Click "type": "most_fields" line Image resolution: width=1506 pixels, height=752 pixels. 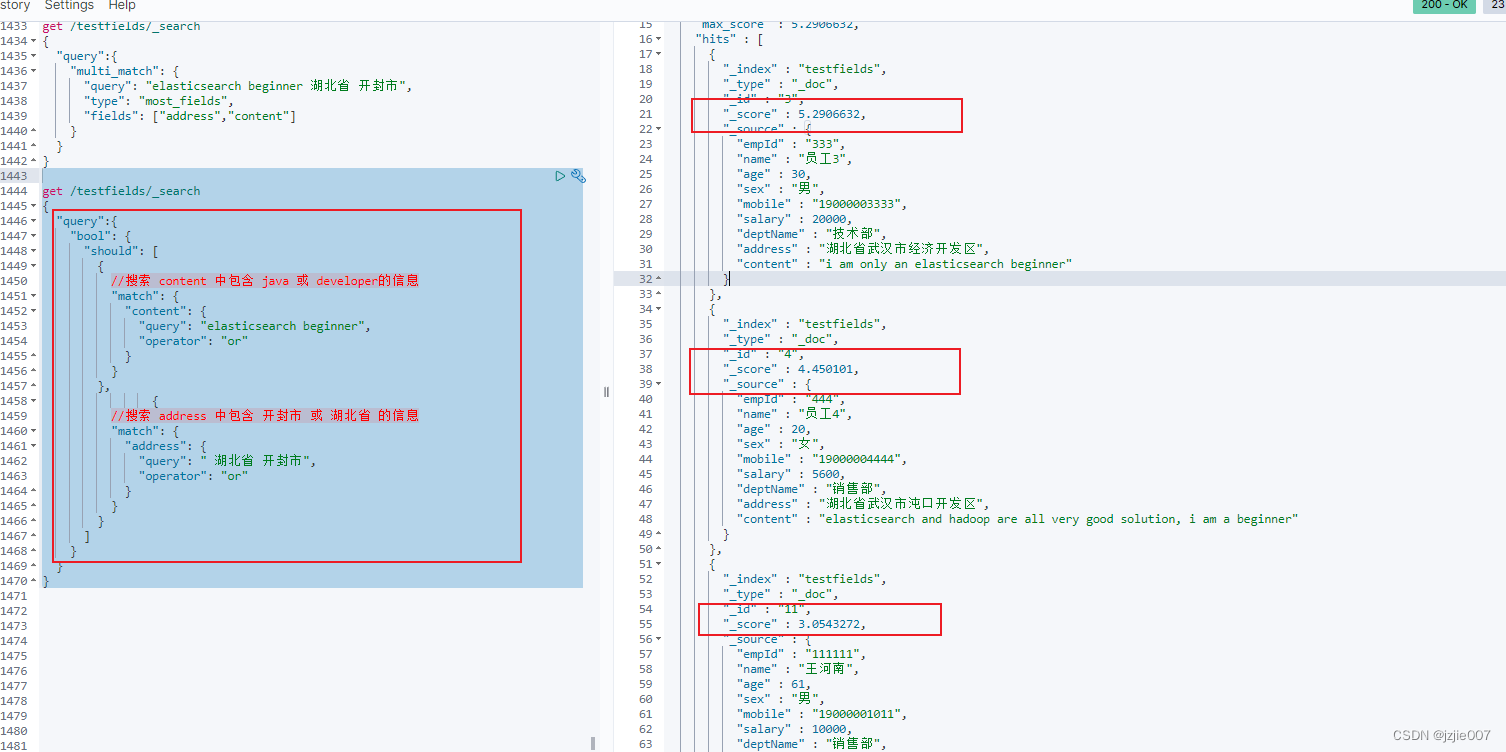(159, 101)
